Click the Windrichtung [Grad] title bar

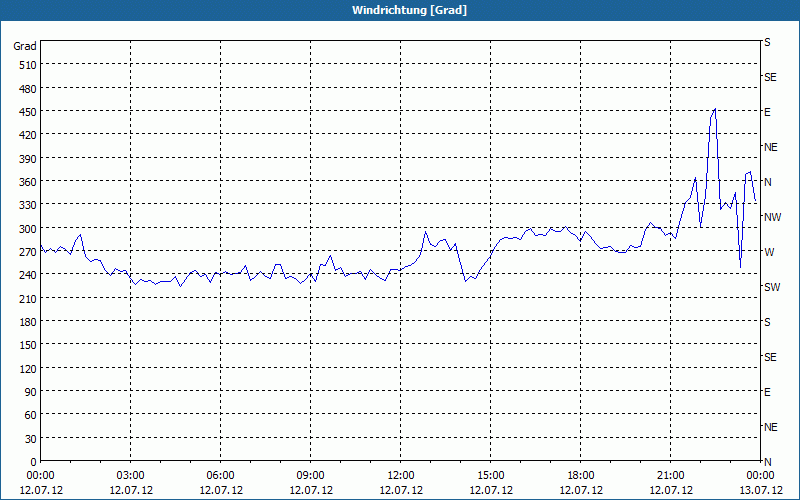coord(400,10)
